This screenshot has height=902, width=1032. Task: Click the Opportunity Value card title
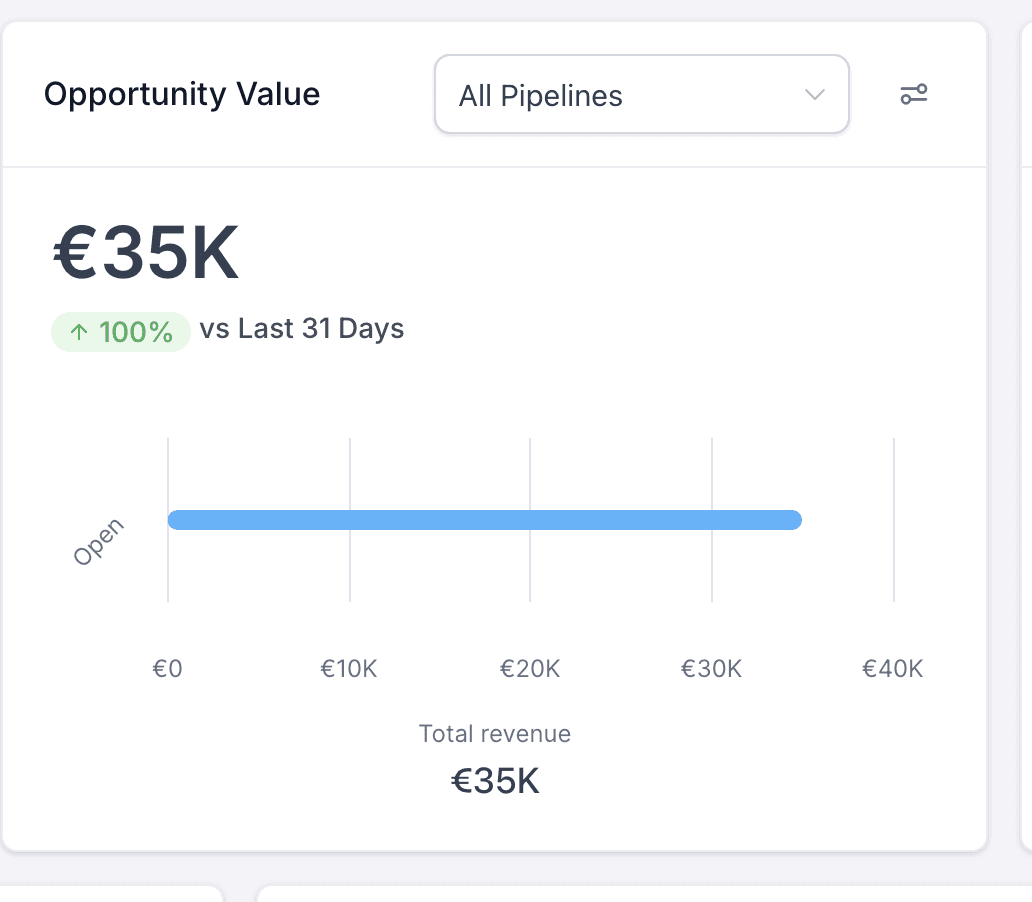182,95
